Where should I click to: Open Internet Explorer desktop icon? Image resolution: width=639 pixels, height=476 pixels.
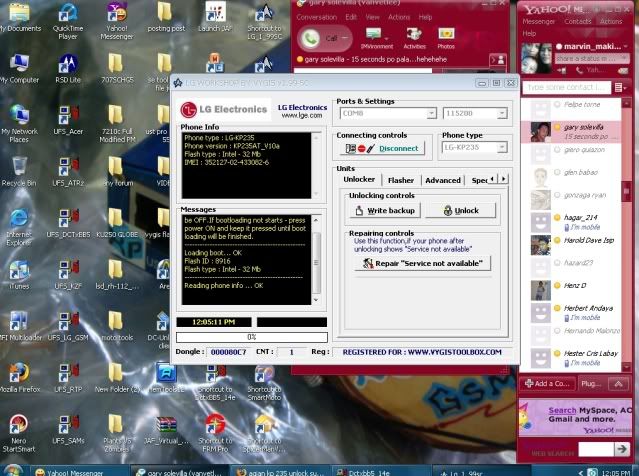(x=19, y=227)
